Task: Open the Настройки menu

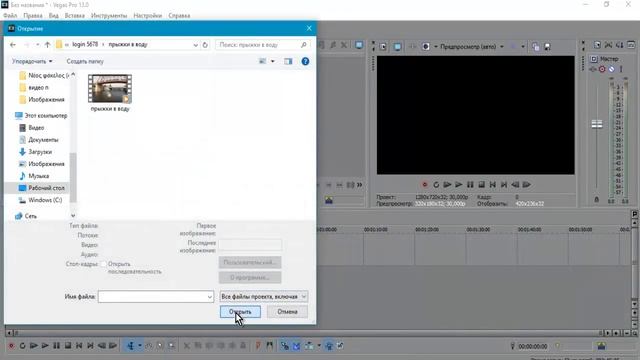Action: 148,16
